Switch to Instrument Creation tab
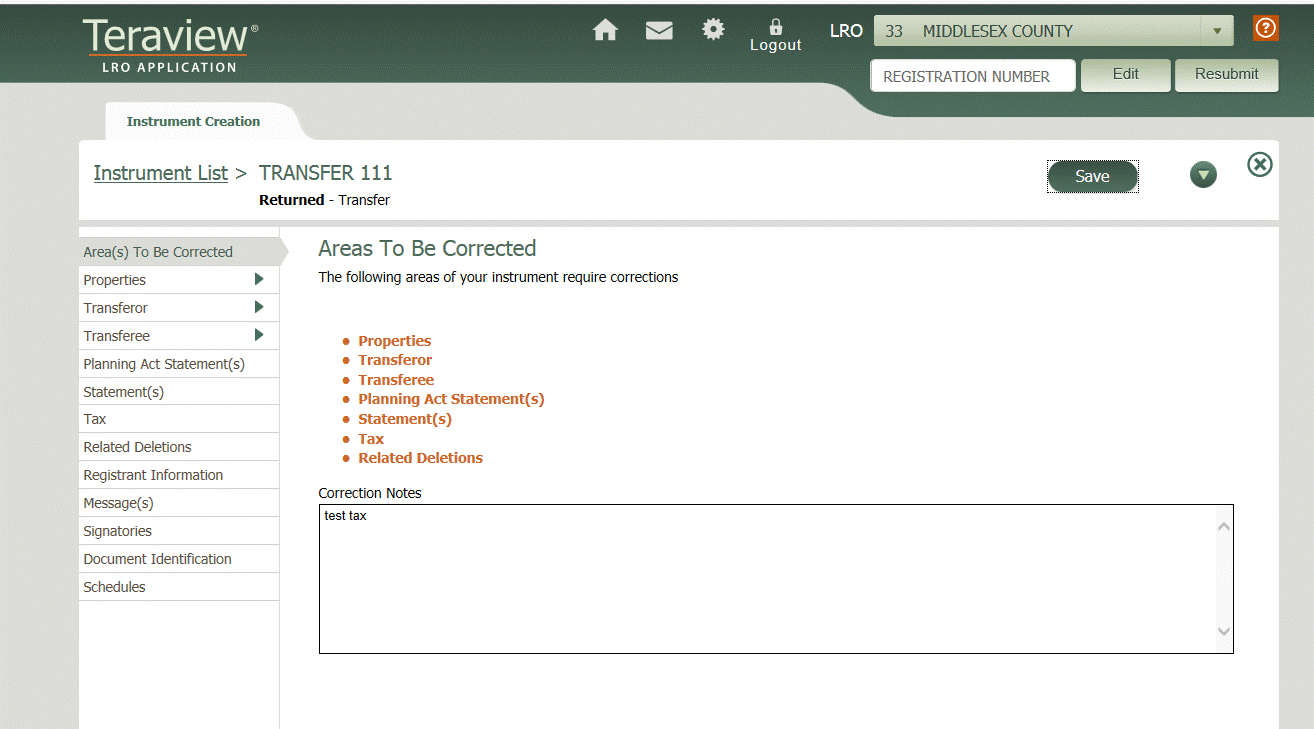The image size is (1314, 729). coord(194,121)
